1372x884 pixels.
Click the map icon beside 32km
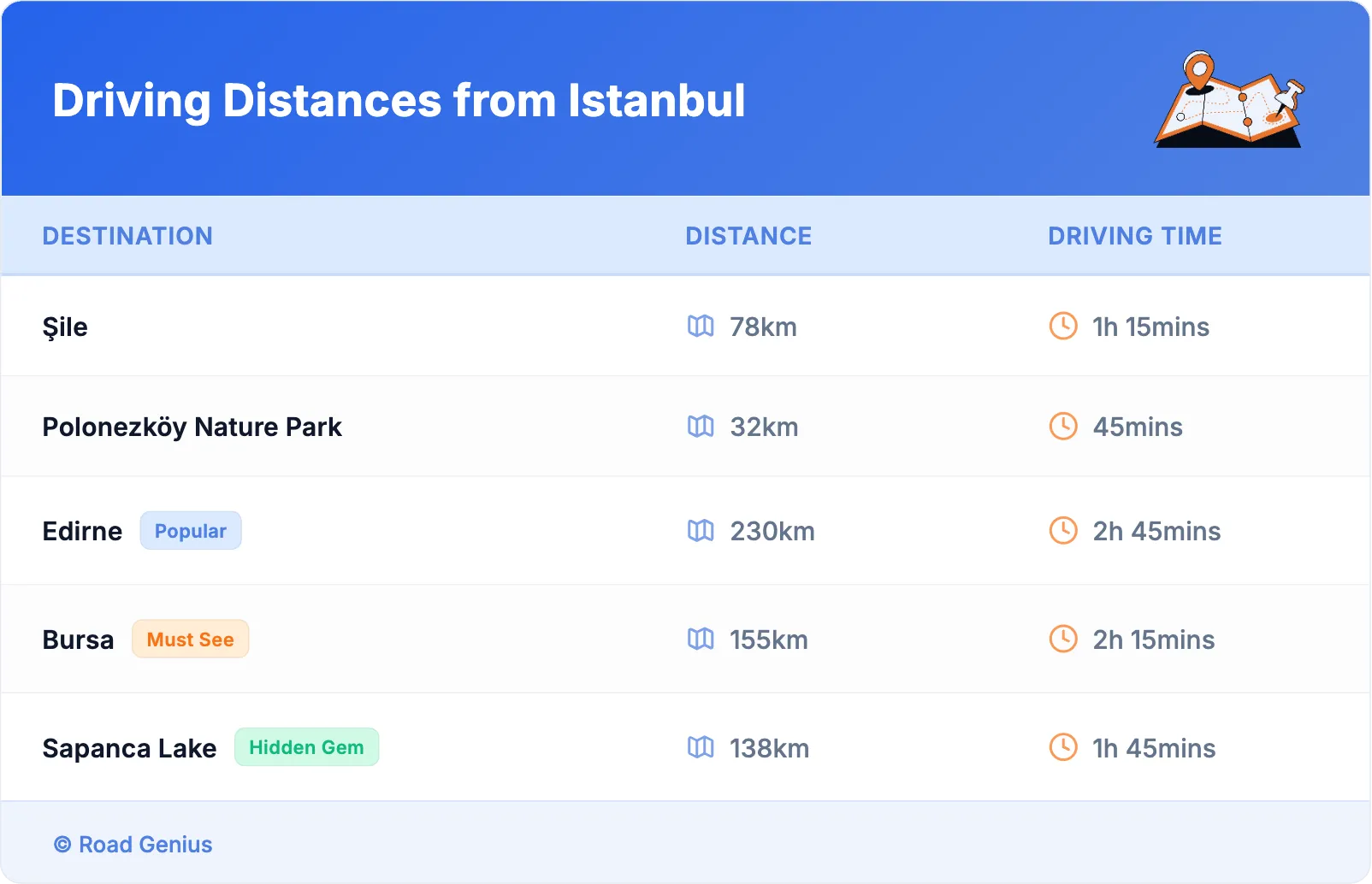coord(701,426)
